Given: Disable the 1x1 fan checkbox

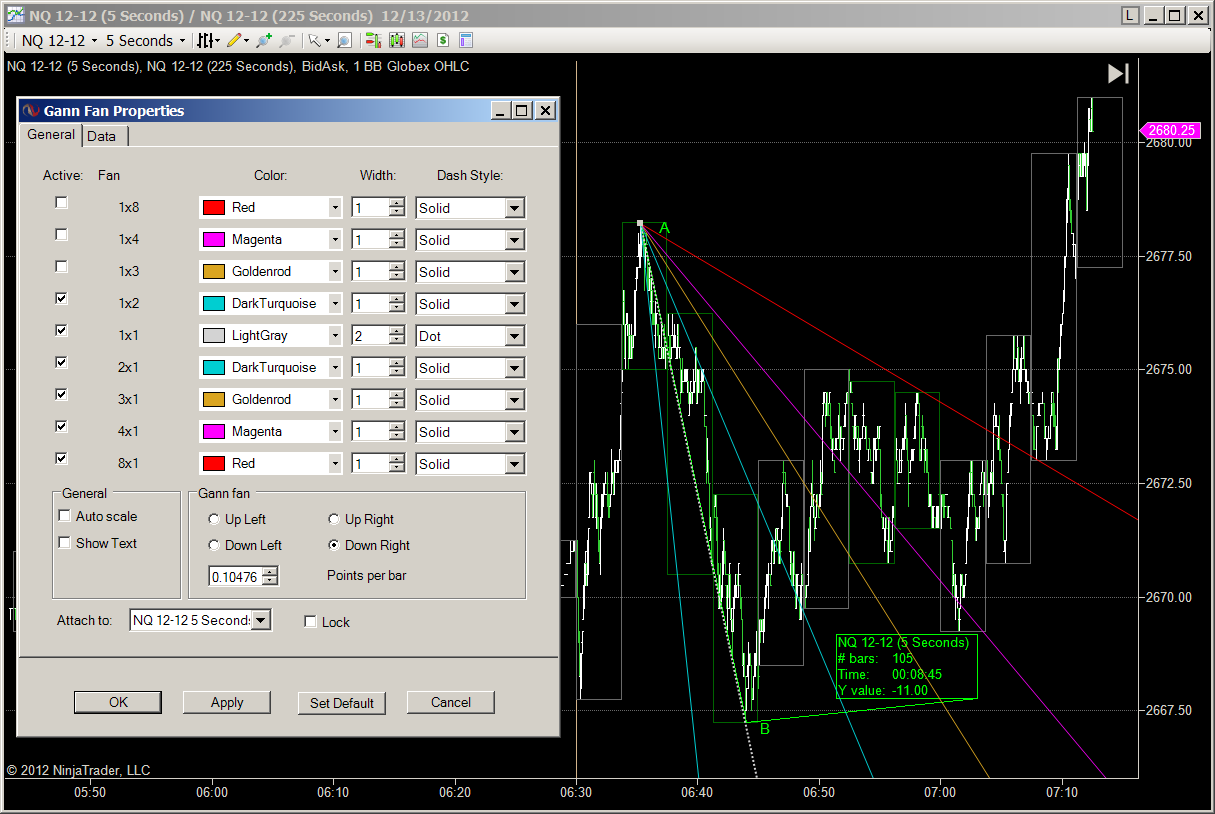Looking at the screenshot, I should tap(62, 330).
